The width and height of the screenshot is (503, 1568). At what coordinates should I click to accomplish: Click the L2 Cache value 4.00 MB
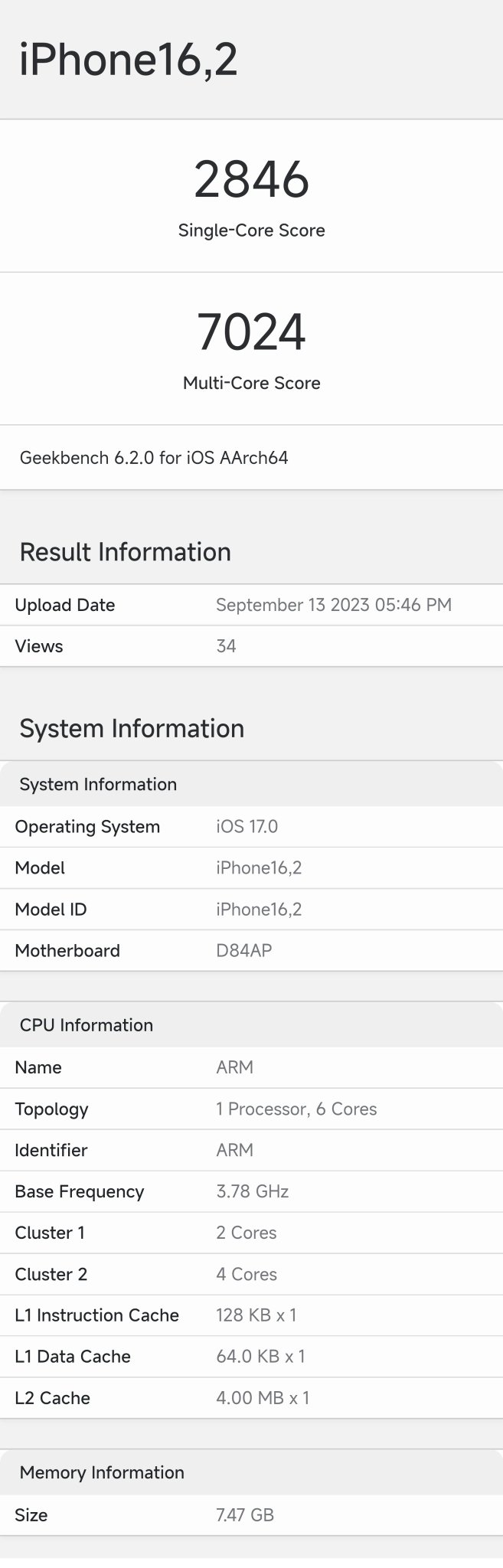point(263,1398)
